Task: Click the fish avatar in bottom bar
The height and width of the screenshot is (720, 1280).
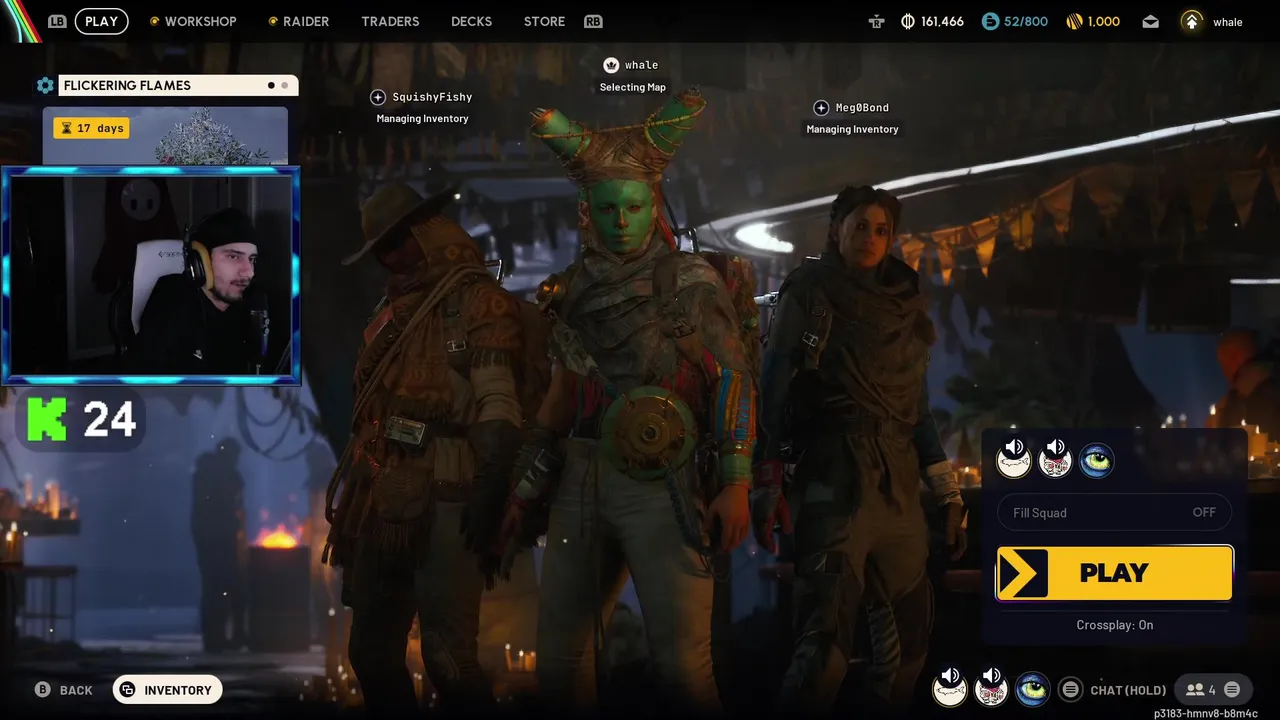Action: click(x=950, y=688)
